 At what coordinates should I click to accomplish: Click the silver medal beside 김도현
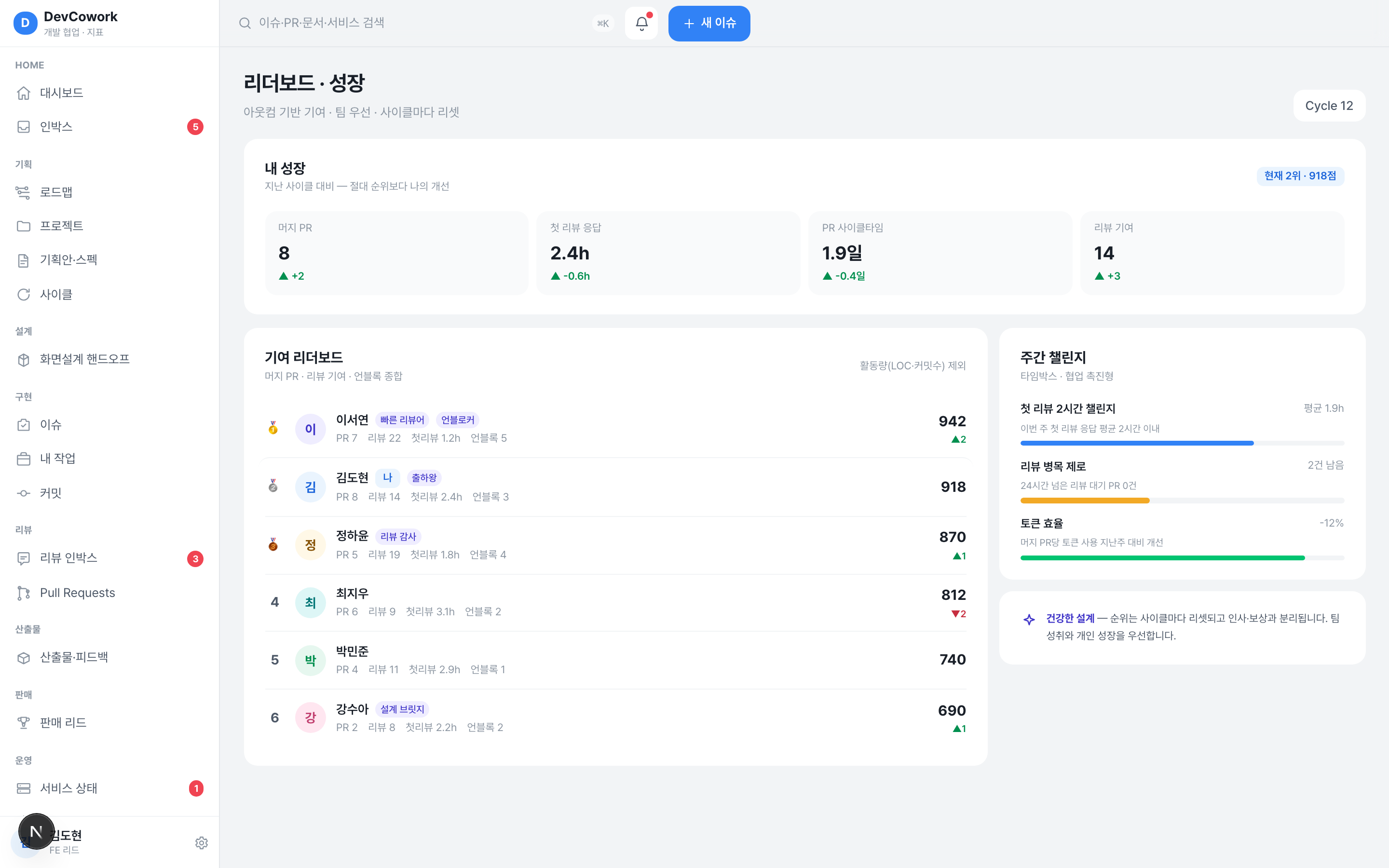click(273, 486)
